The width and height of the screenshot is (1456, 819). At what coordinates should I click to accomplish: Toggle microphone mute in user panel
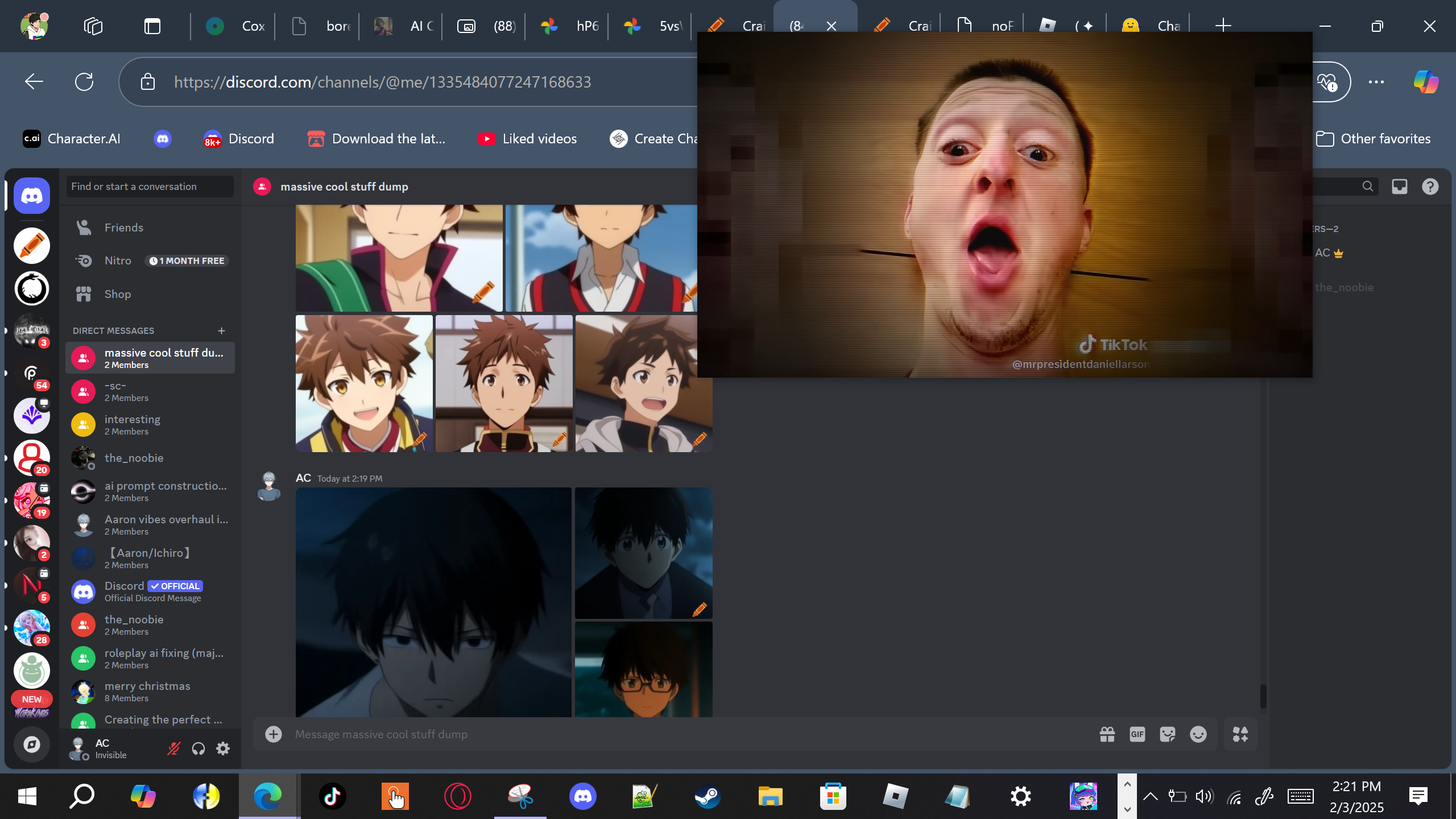click(173, 748)
